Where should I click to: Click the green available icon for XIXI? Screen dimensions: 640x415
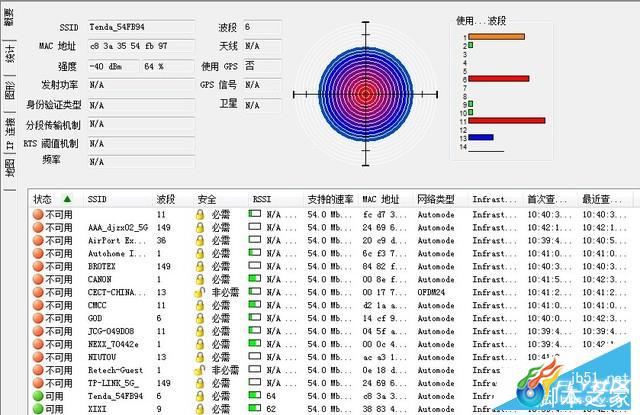[x=38, y=409]
